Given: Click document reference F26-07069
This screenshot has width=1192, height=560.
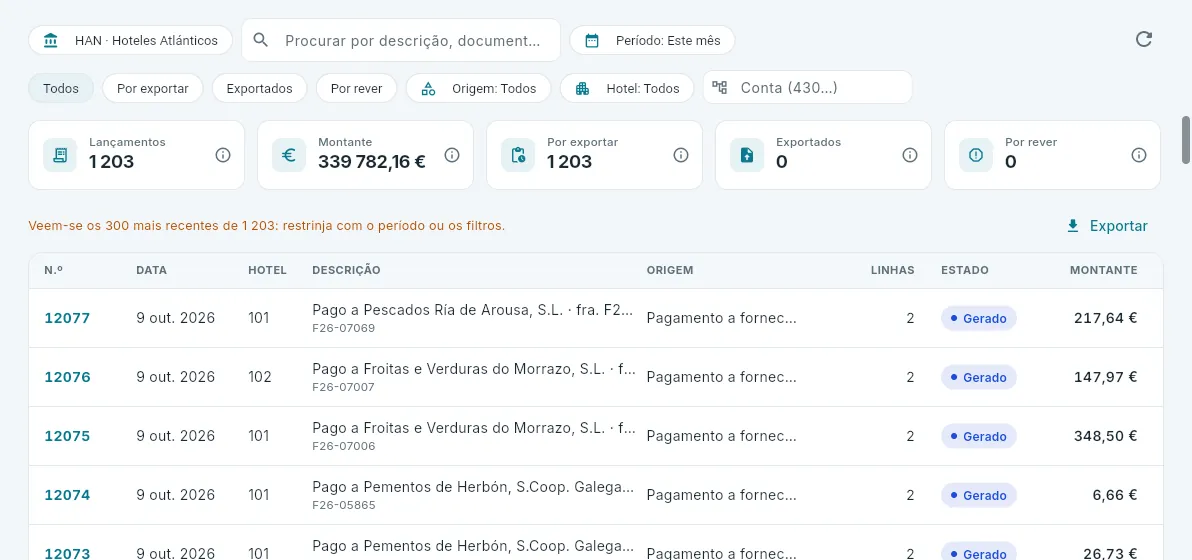Looking at the screenshot, I should (344, 328).
